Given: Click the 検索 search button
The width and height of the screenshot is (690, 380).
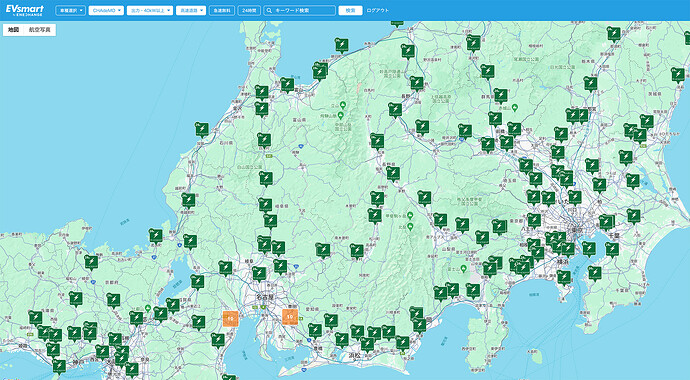Looking at the screenshot, I should tap(350, 11).
